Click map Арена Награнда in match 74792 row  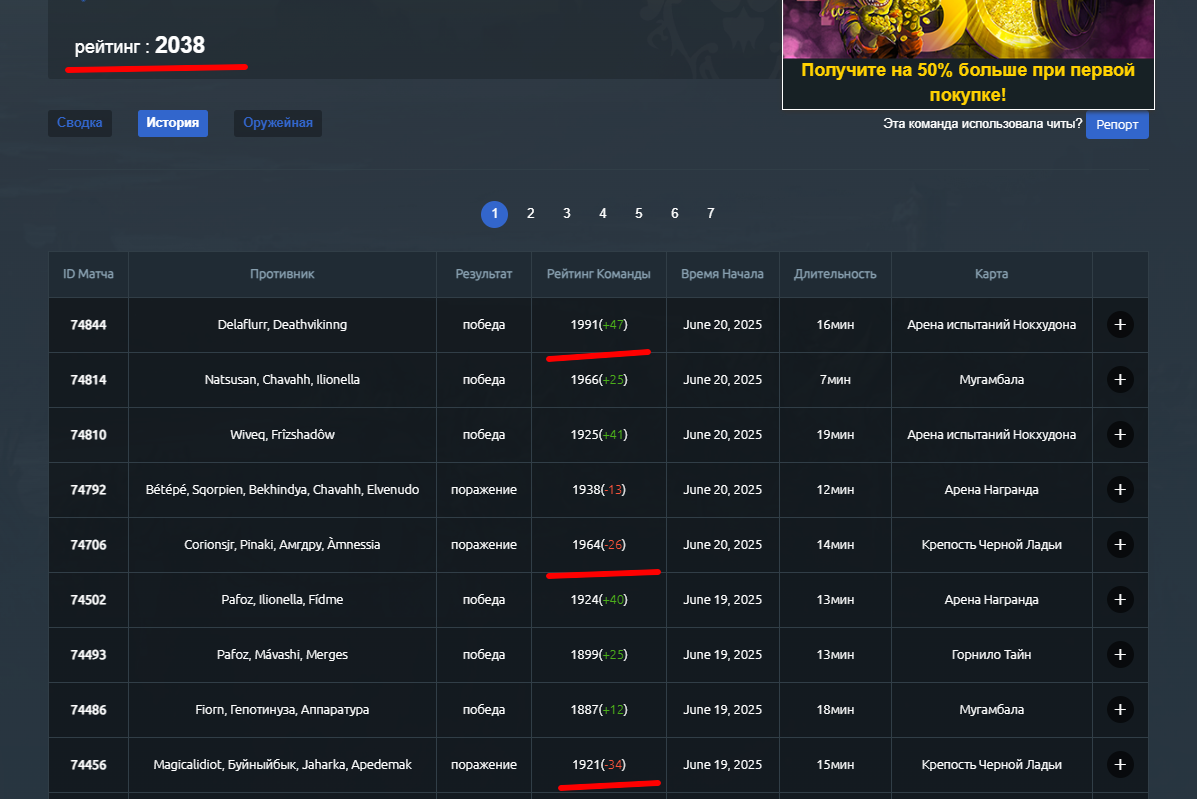point(992,489)
